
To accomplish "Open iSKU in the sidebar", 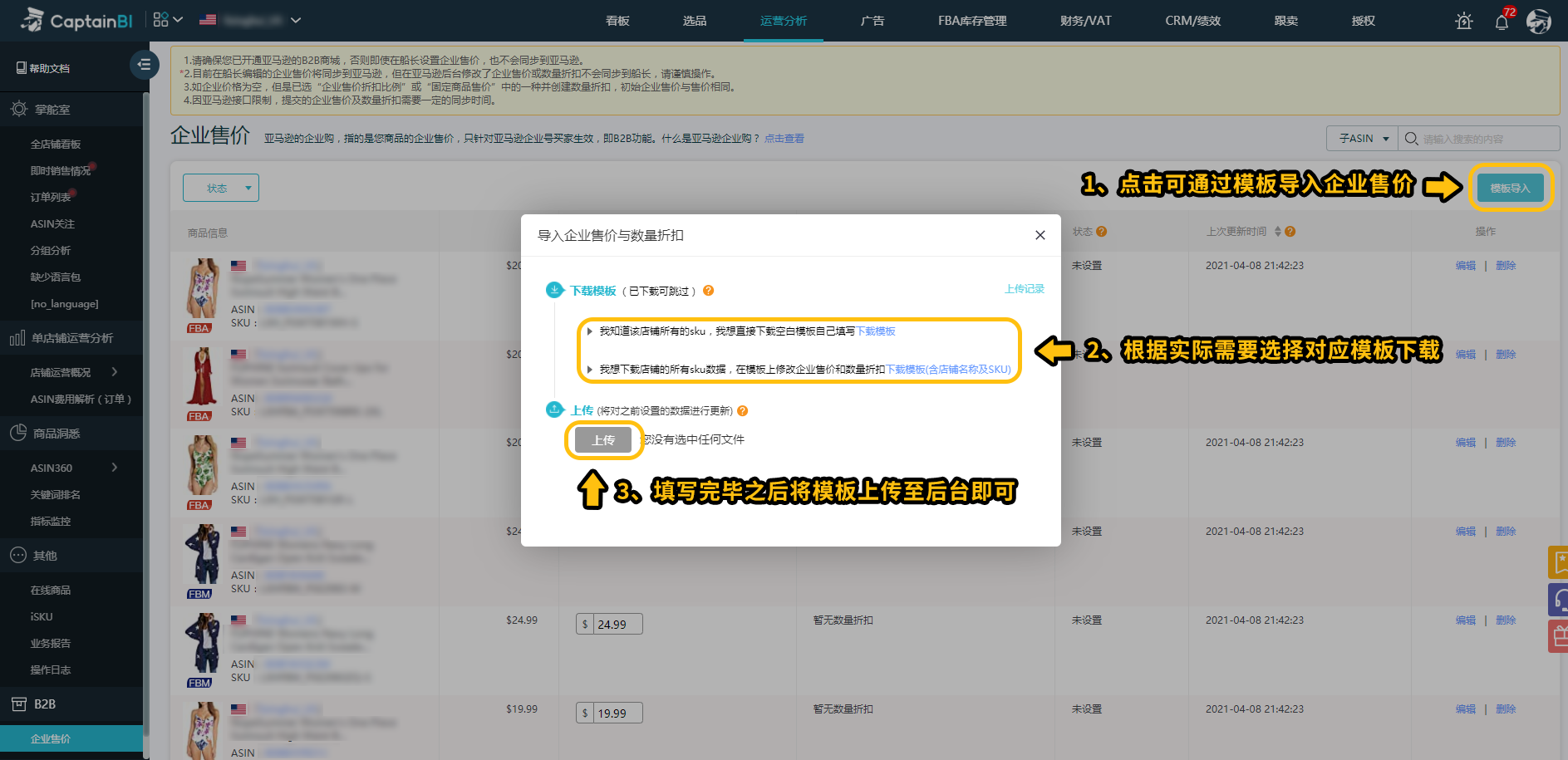I will 42,617.
